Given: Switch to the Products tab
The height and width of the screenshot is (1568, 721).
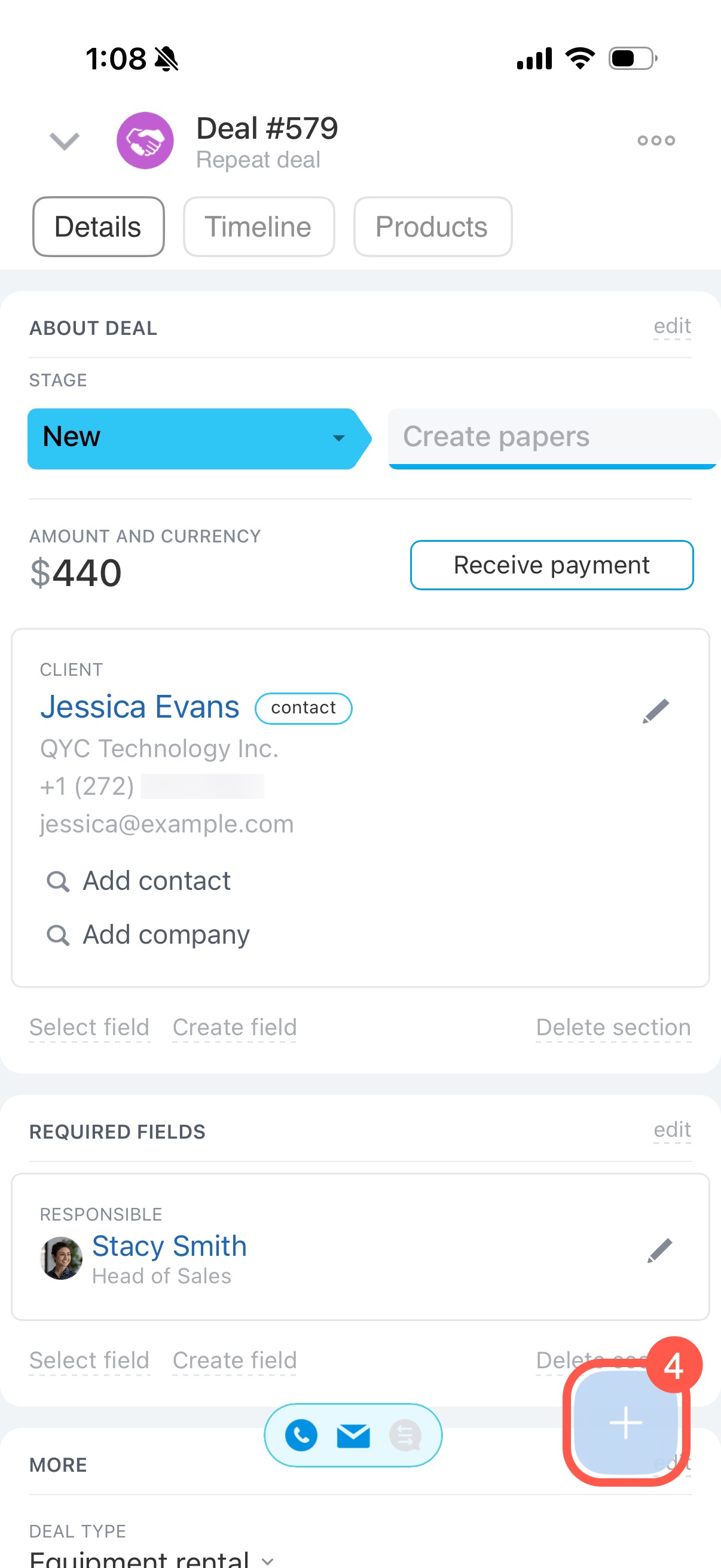Looking at the screenshot, I should 432,227.
